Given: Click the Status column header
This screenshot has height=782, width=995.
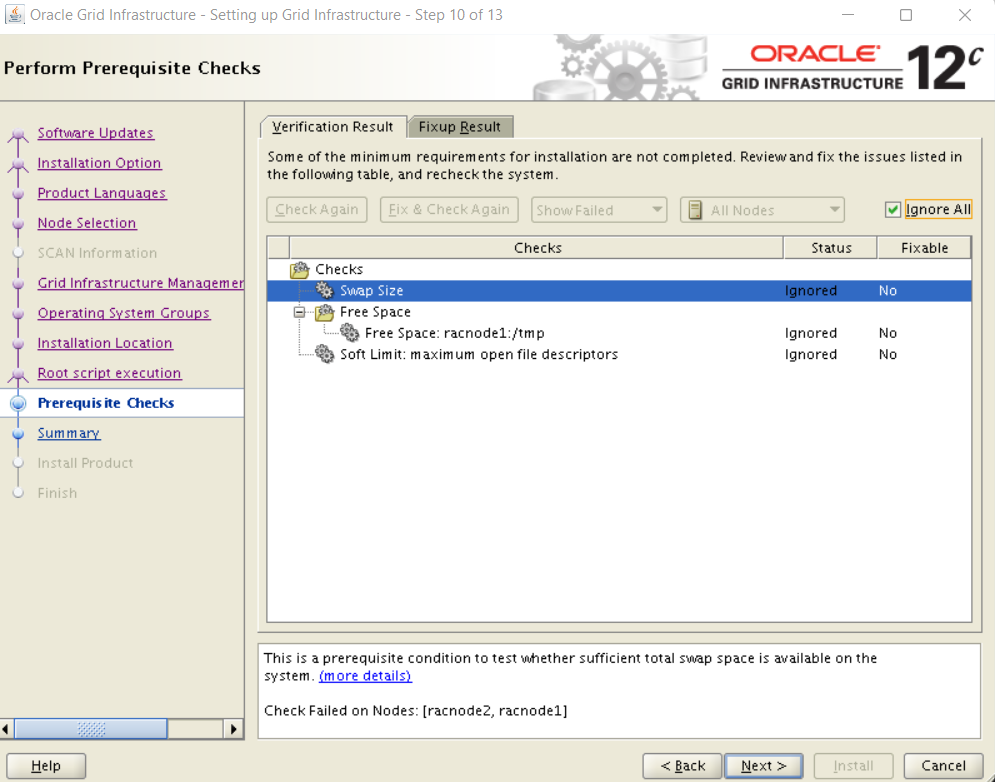Looking at the screenshot, I should 831,248.
